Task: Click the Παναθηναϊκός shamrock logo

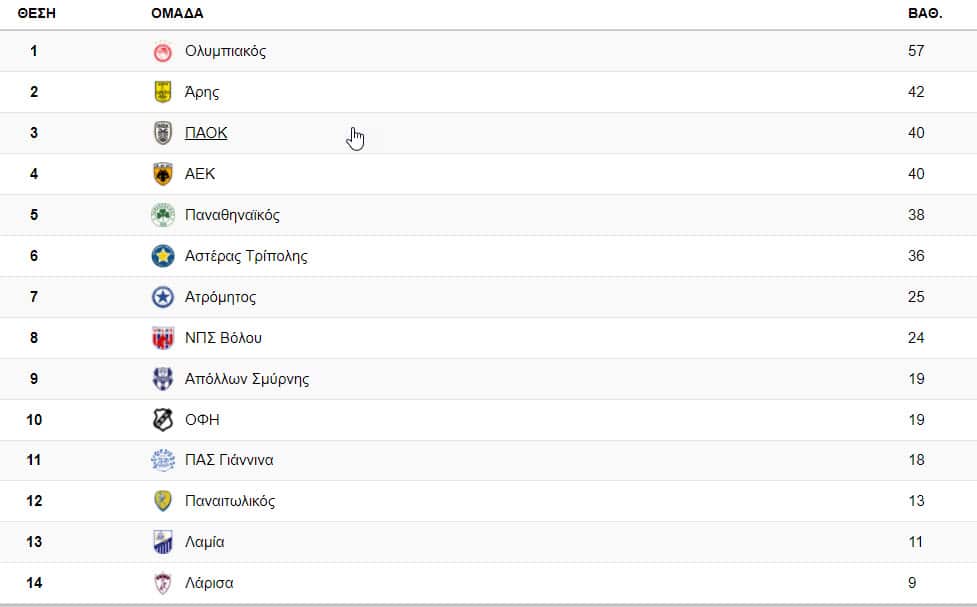Action: point(162,215)
